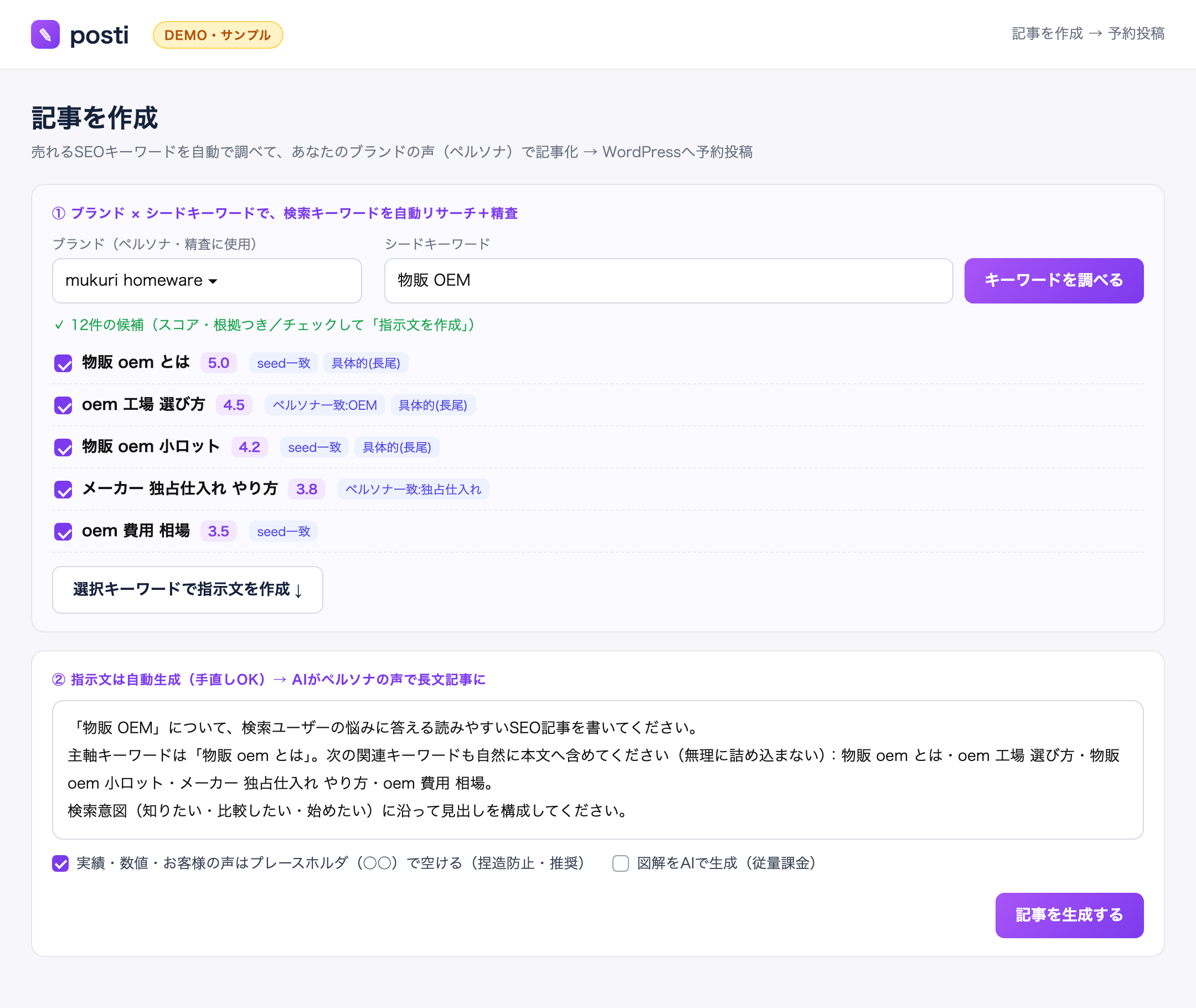Click the DEMO・サンプル badge
The height and width of the screenshot is (1008, 1196).
(x=218, y=35)
